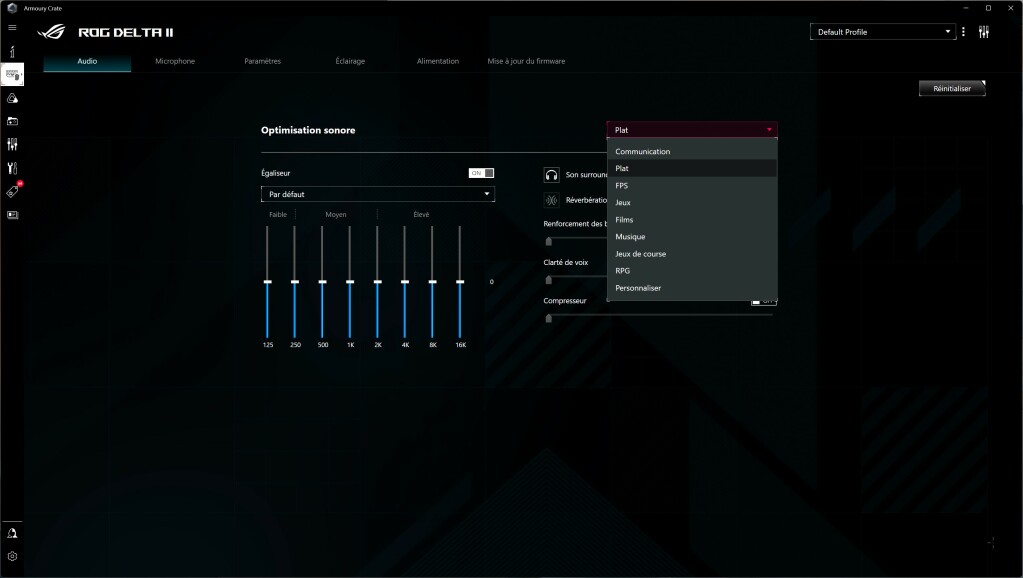Open the Home dashboard sidebar icon
1023x578 pixels.
(12, 52)
